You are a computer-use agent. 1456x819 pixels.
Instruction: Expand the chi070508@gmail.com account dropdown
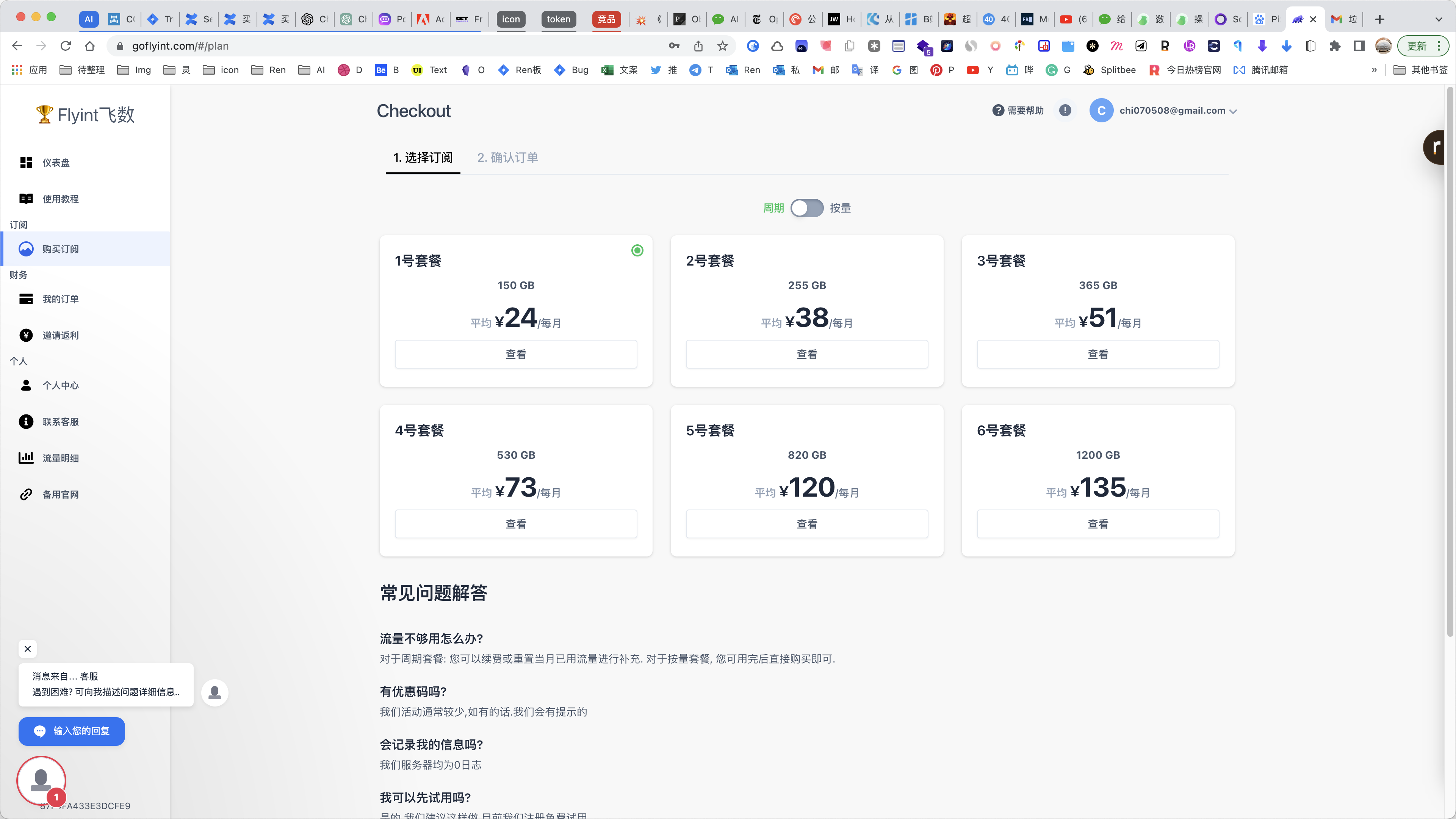1233,111
